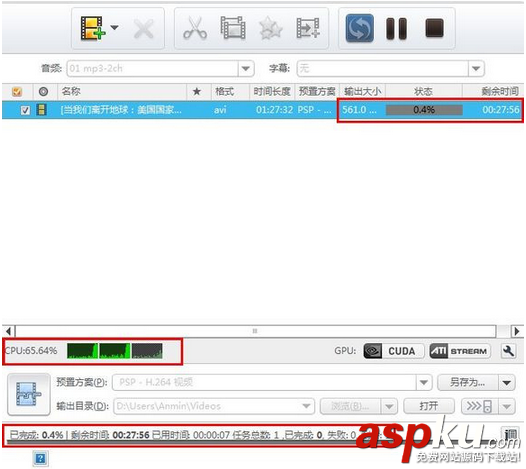Click the preset profile film icon
The width and height of the screenshot is (526, 469).
pos(29,395)
